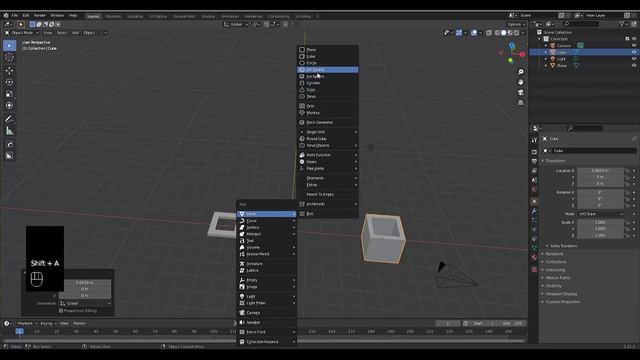Add a Torus from the mesh submenu
Screen dimensions: 640x360
[x=328, y=97]
